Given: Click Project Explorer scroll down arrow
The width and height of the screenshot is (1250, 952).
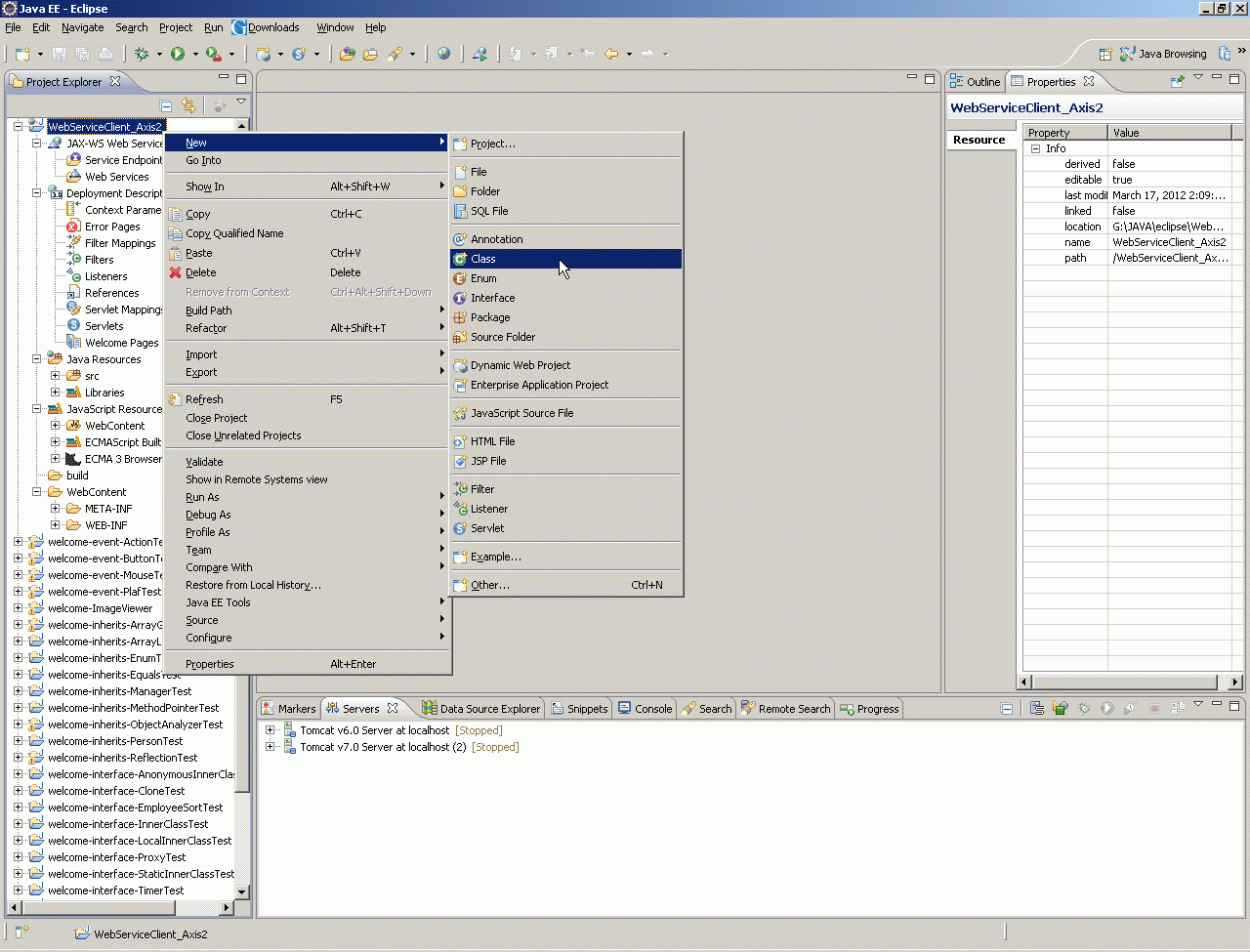Looking at the screenshot, I should point(241,891).
